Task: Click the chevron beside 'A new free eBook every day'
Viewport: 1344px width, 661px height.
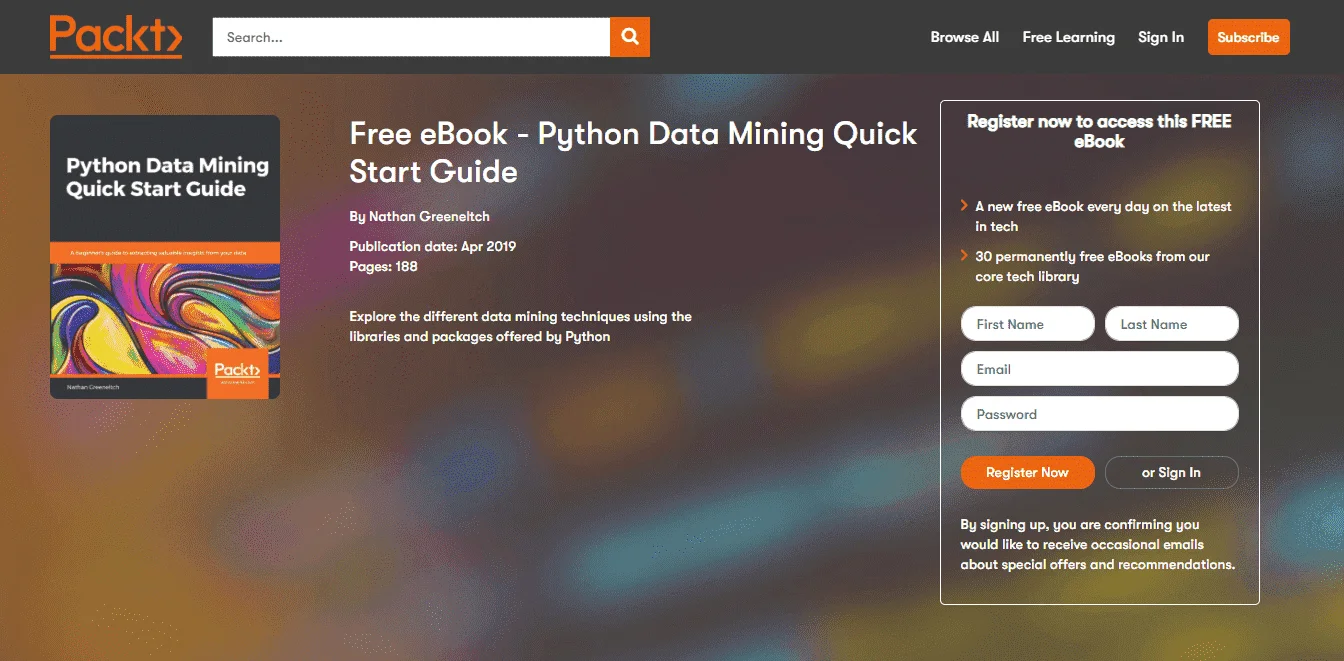Action: point(965,206)
